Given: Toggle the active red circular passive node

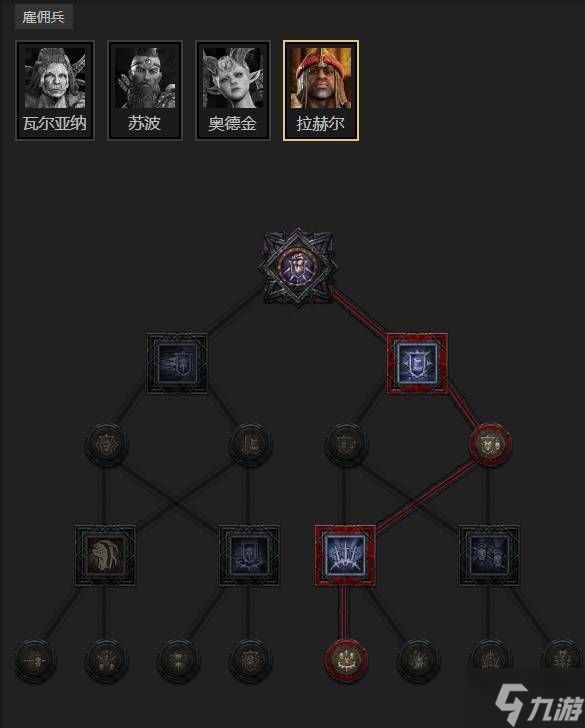Looking at the screenshot, I should point(490,445).
